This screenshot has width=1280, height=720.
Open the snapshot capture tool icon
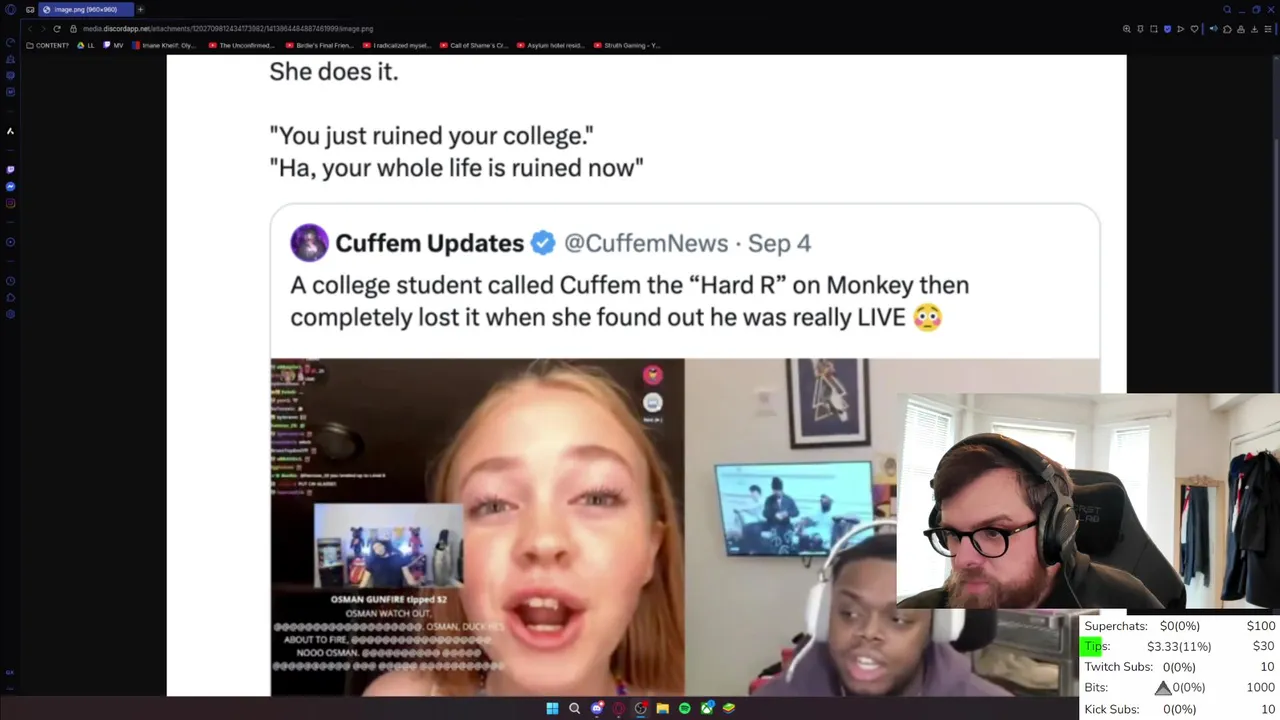(1154, 29)
